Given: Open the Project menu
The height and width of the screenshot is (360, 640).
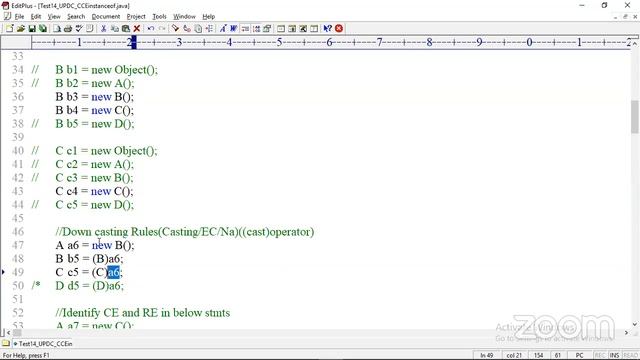Looking at the screenshot, I should [136, 17].
